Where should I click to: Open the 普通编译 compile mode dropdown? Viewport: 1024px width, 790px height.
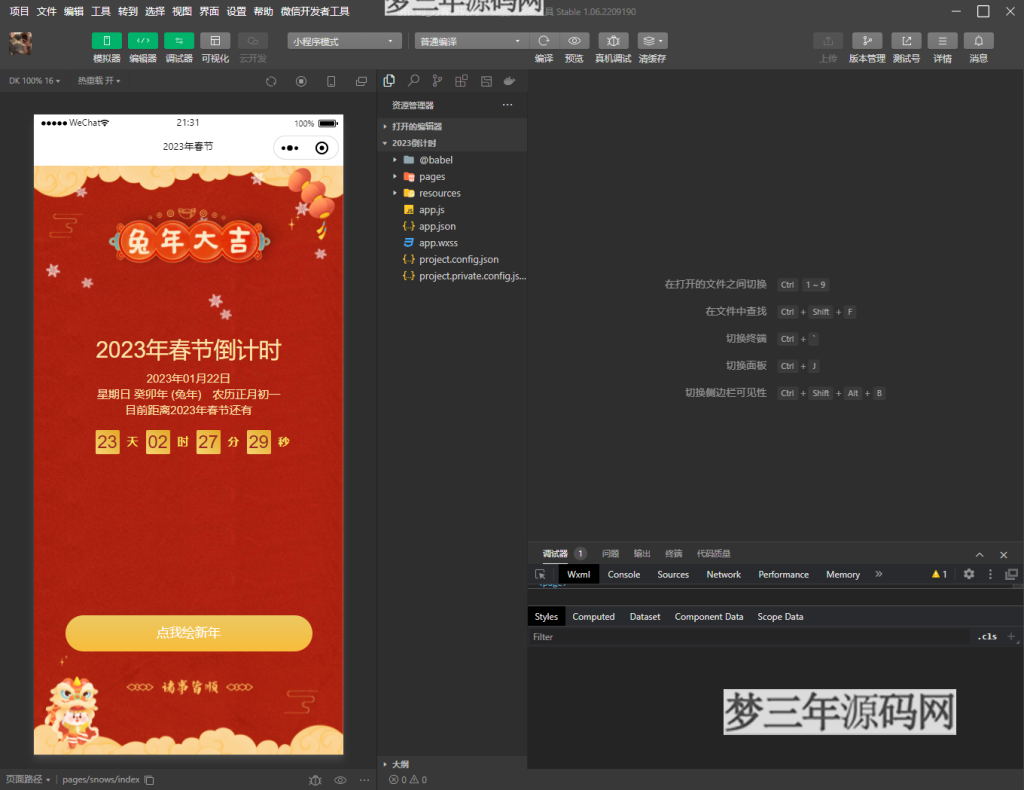[x=470, y=40]
